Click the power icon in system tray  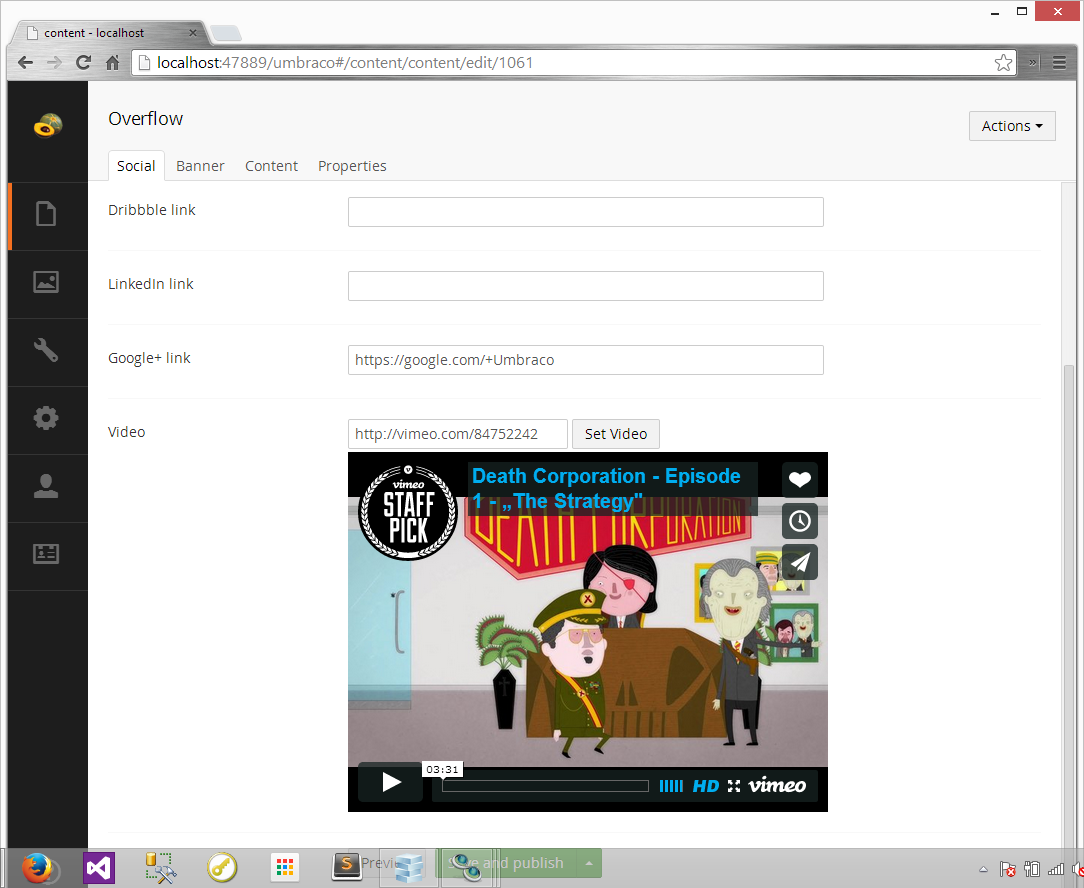1032,869
